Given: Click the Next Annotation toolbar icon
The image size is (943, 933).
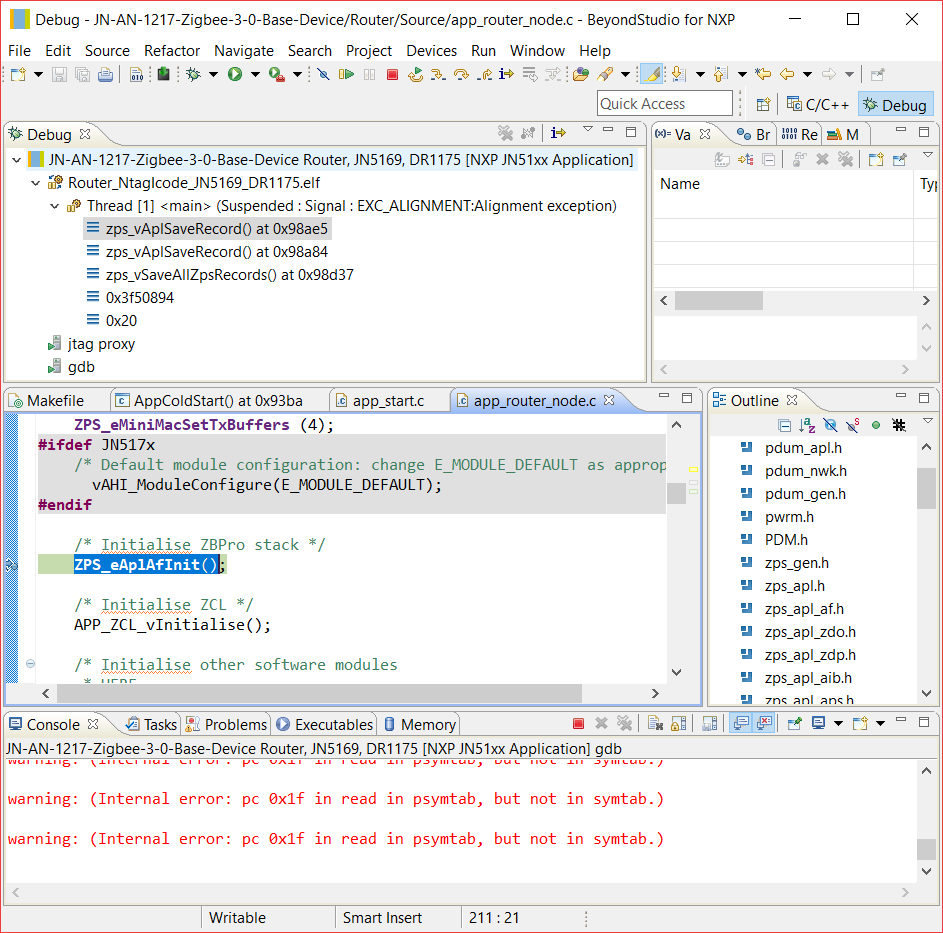Looking at the screenshot, I should (678, 75).
